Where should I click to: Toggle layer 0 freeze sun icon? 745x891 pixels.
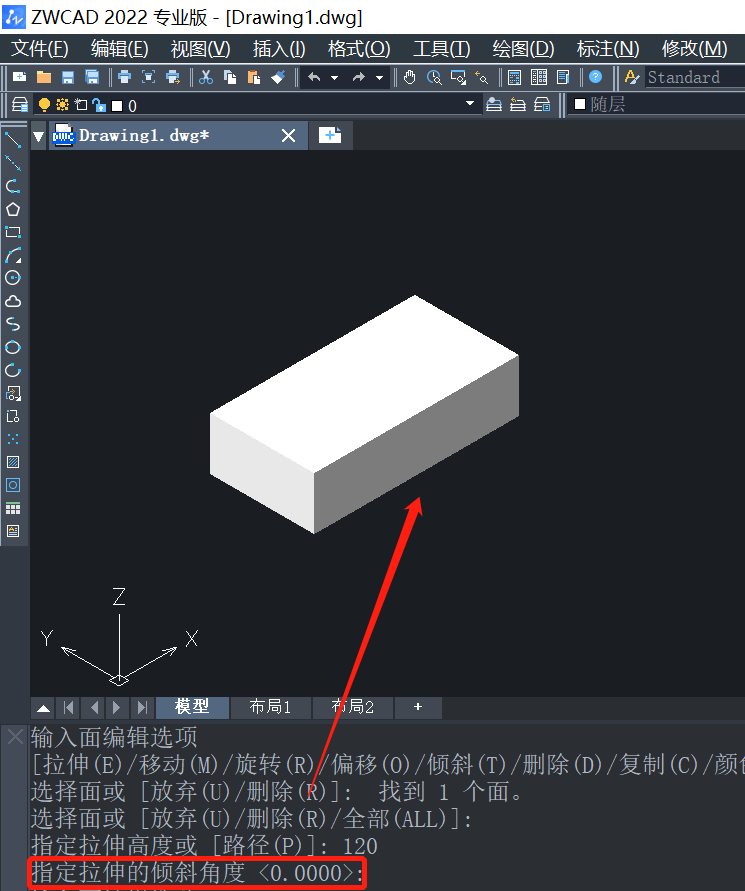click(62, 105)
